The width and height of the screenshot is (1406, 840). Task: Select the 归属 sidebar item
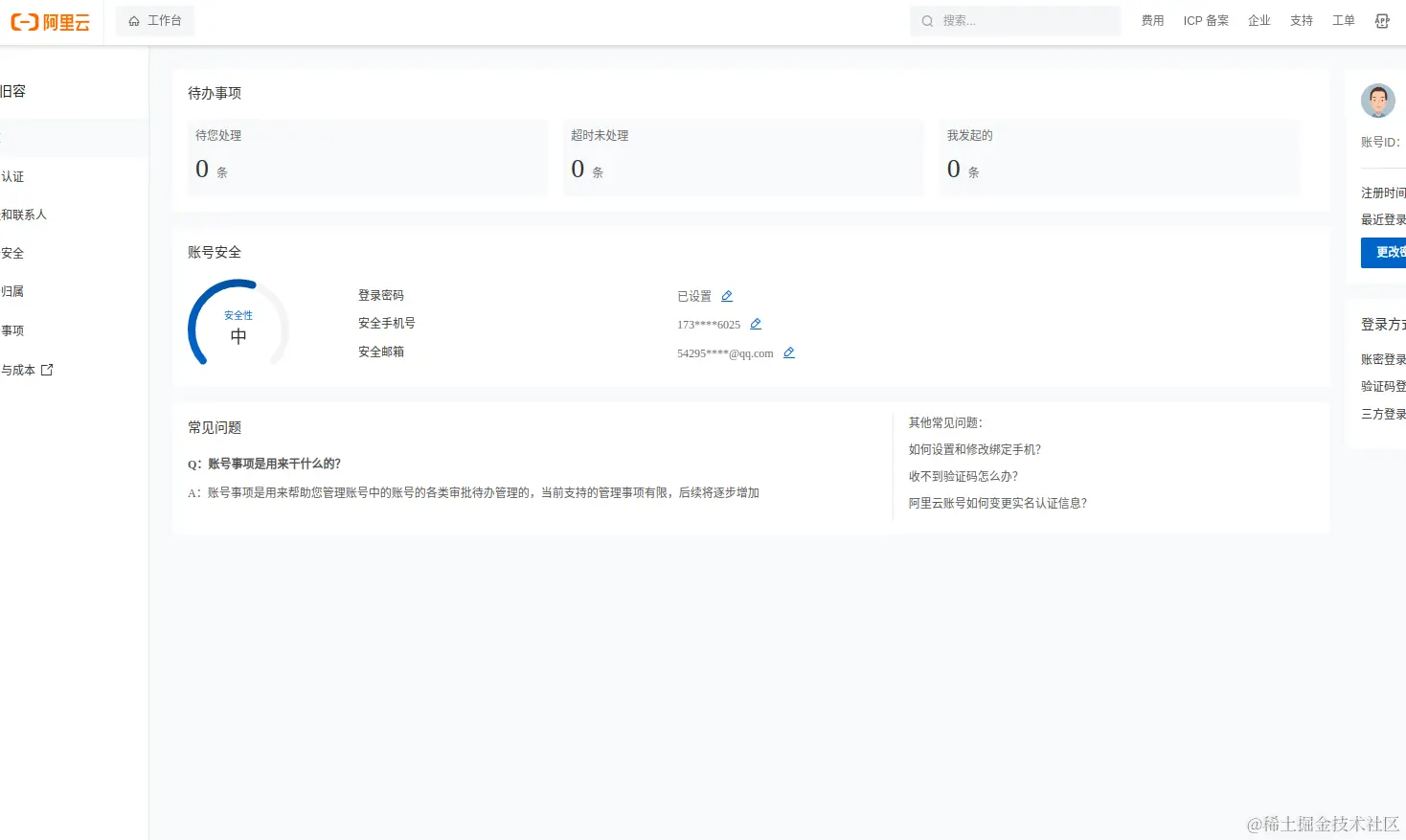pyautogui.click(x=12, y=291)
